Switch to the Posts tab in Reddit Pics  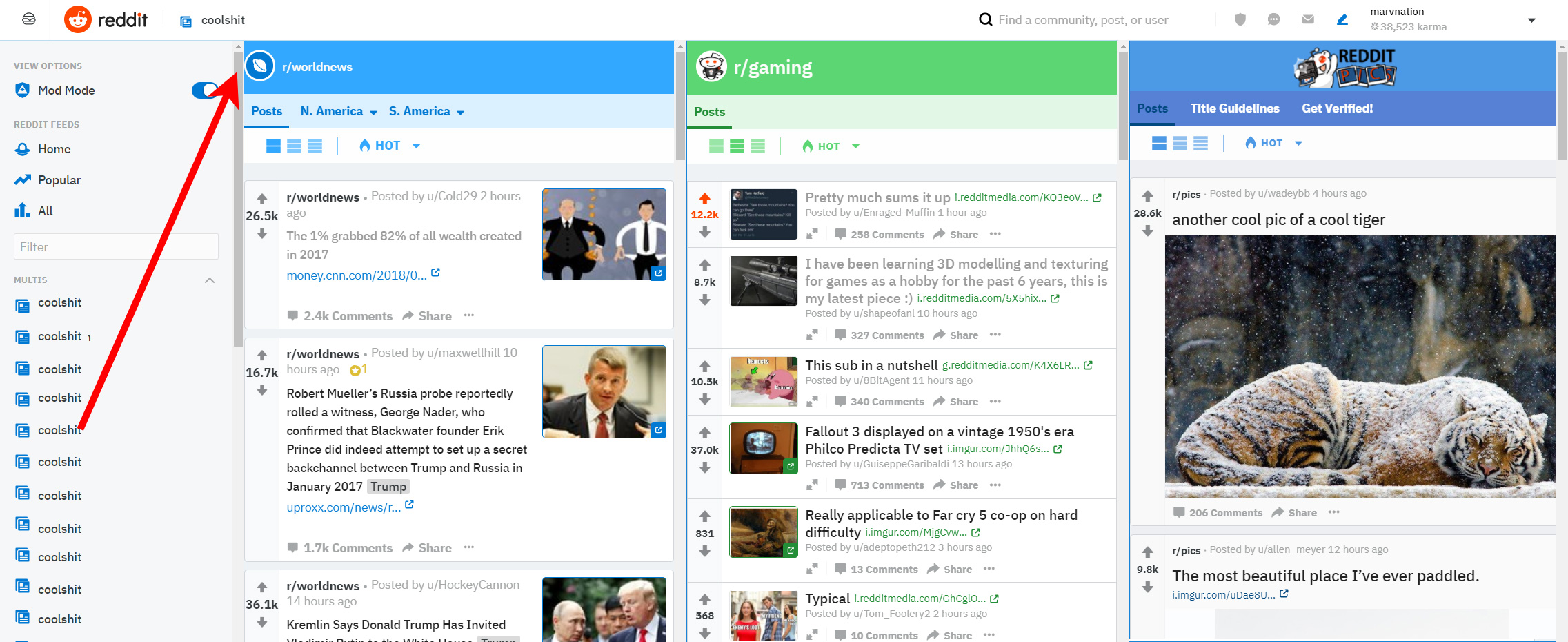click(x=1152, y=108)
